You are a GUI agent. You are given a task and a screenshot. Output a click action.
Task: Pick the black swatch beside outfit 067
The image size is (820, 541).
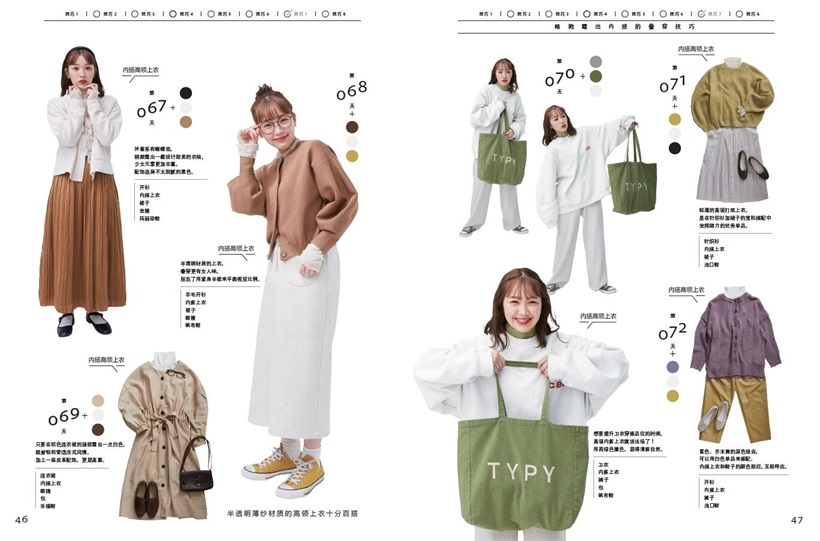[x=186, y=93]
